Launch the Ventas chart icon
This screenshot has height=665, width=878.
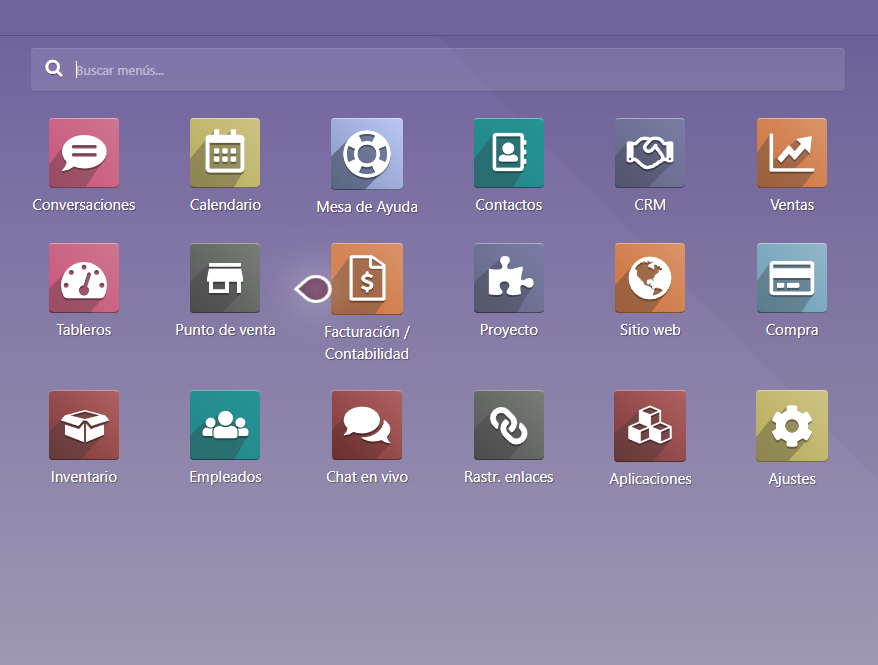click(x=792, y=153)
